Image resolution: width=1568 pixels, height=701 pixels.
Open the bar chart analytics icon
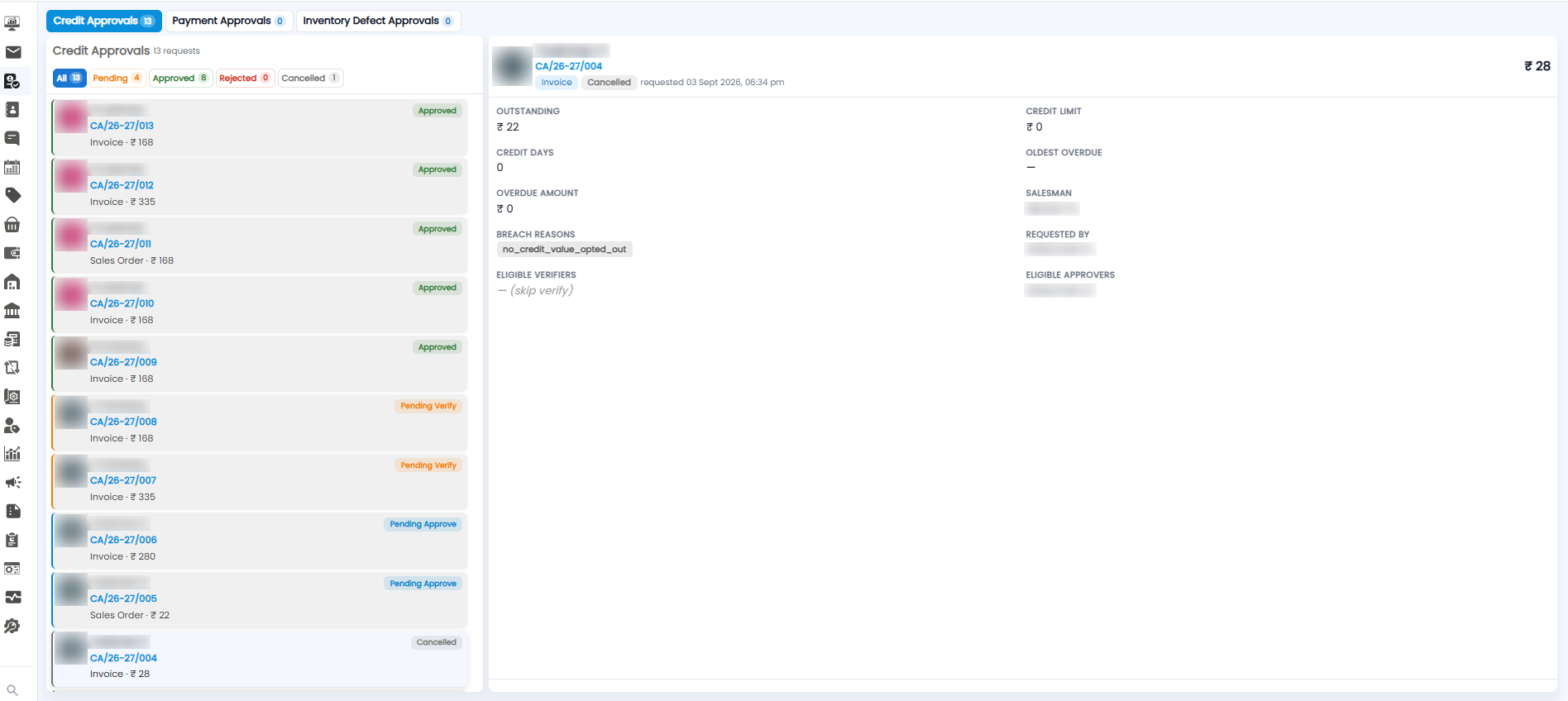(x=12, y=454)
